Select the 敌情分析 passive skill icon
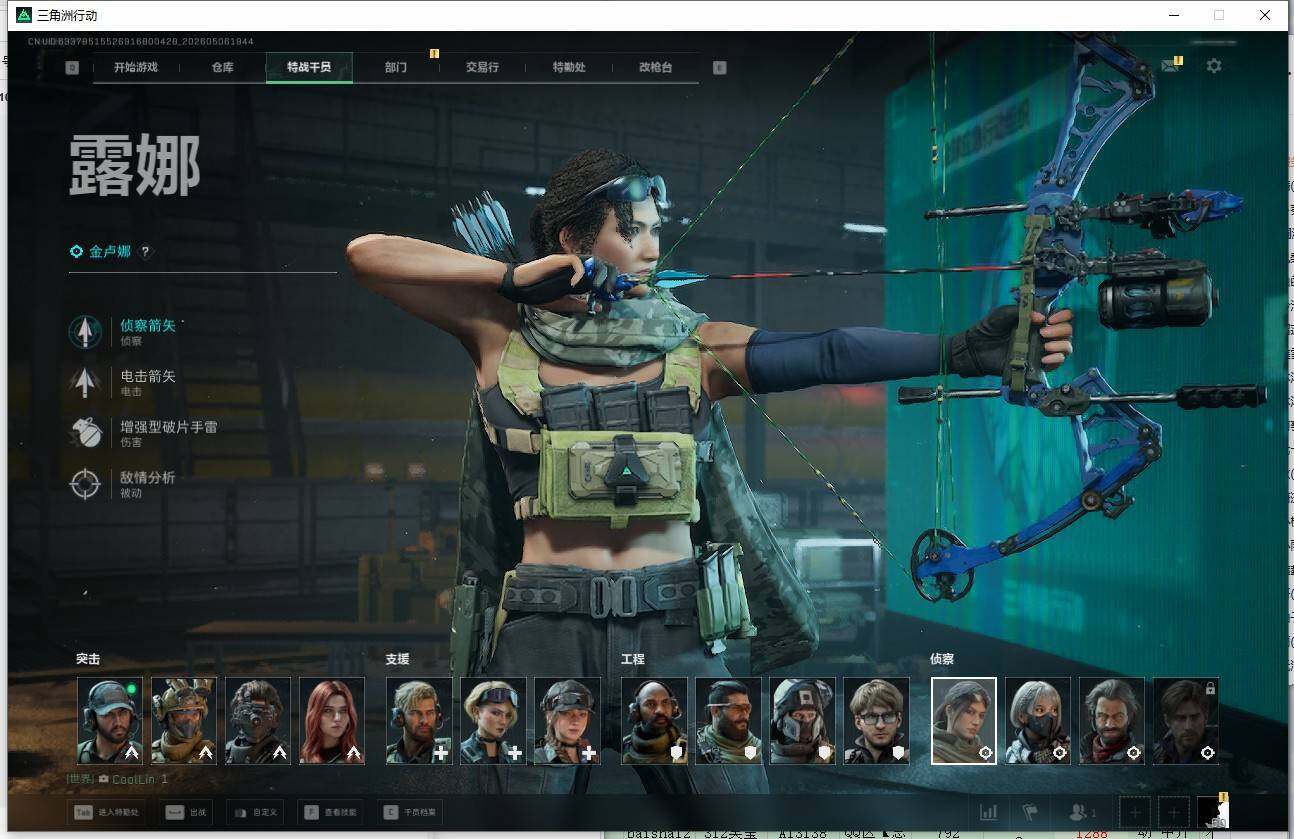 pyautogui.click(x=85, y=484)
